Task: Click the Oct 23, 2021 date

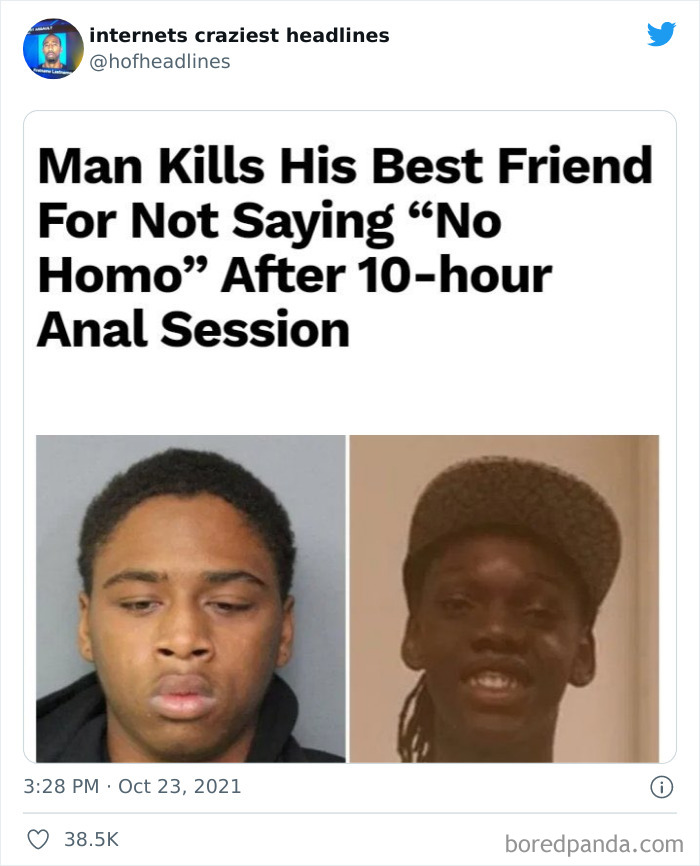Action: point(180,786)
